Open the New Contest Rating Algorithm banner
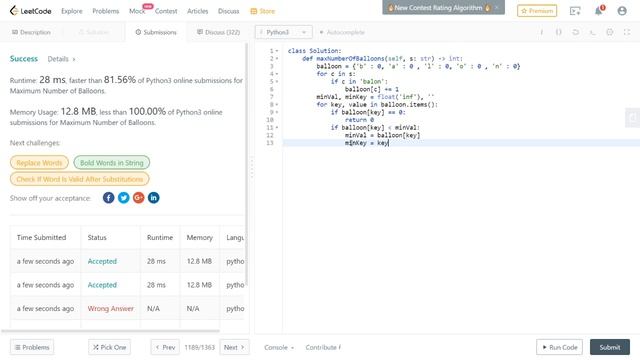Viewport: 640px width, 360px height. click(x=439, y=8)
